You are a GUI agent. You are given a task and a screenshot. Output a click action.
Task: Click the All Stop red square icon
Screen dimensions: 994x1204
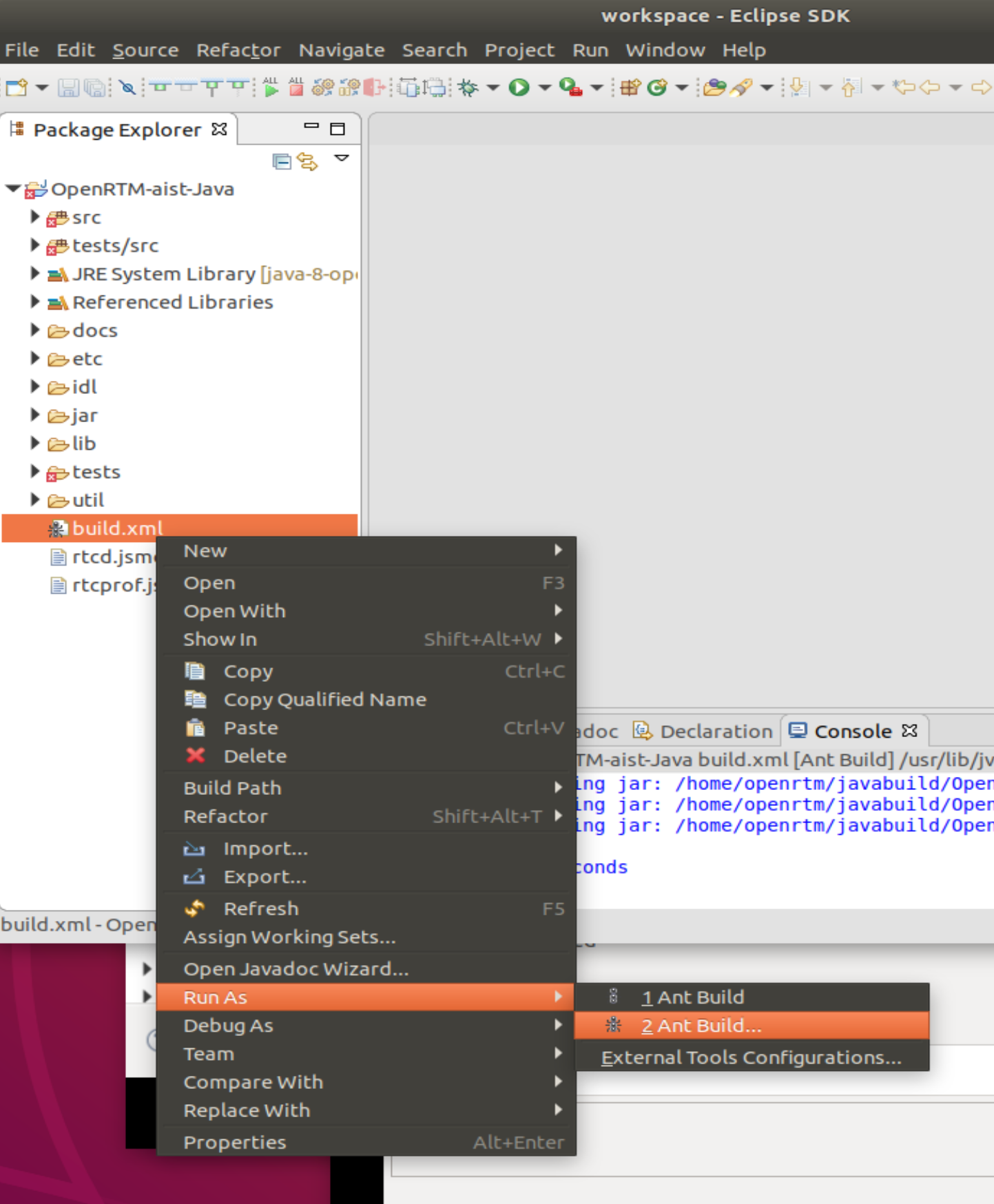tap(296, 87)
